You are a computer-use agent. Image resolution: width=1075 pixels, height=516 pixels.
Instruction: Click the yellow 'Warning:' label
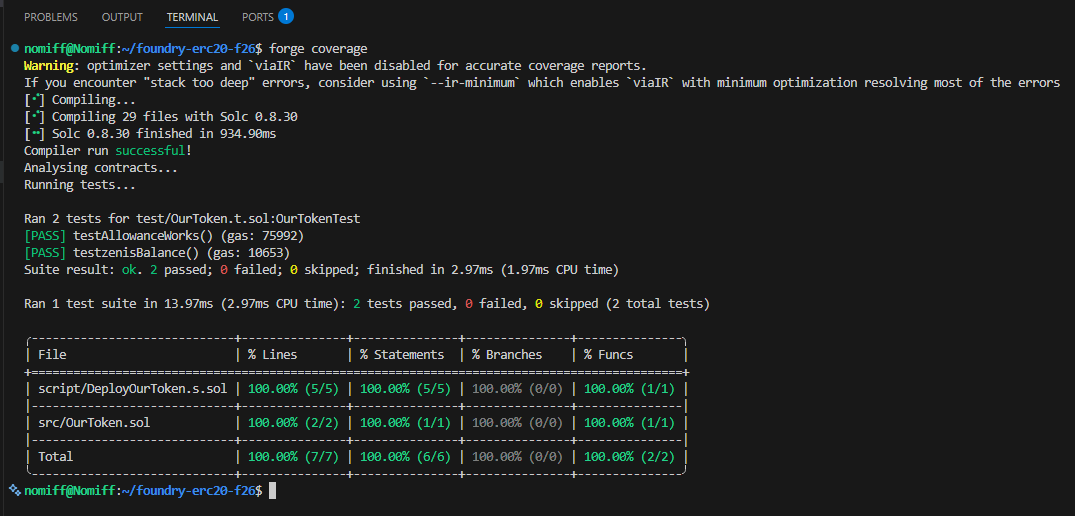click(x=49, y=66)
